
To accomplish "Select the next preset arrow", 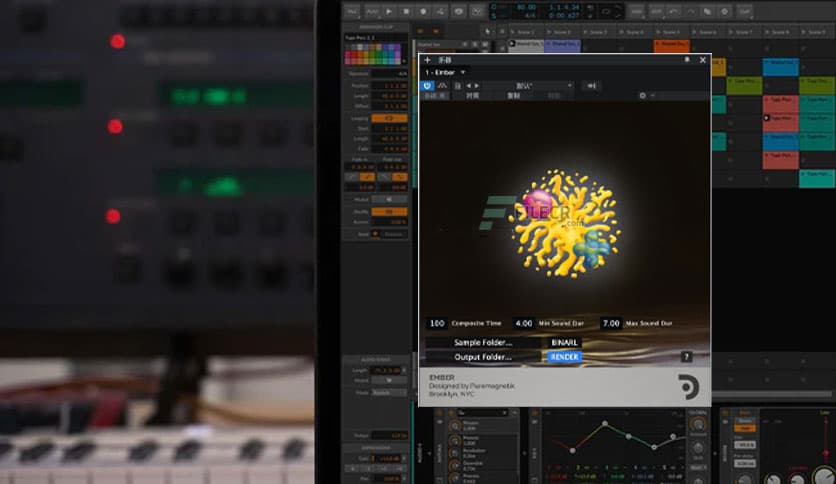I will click(476, 86).
